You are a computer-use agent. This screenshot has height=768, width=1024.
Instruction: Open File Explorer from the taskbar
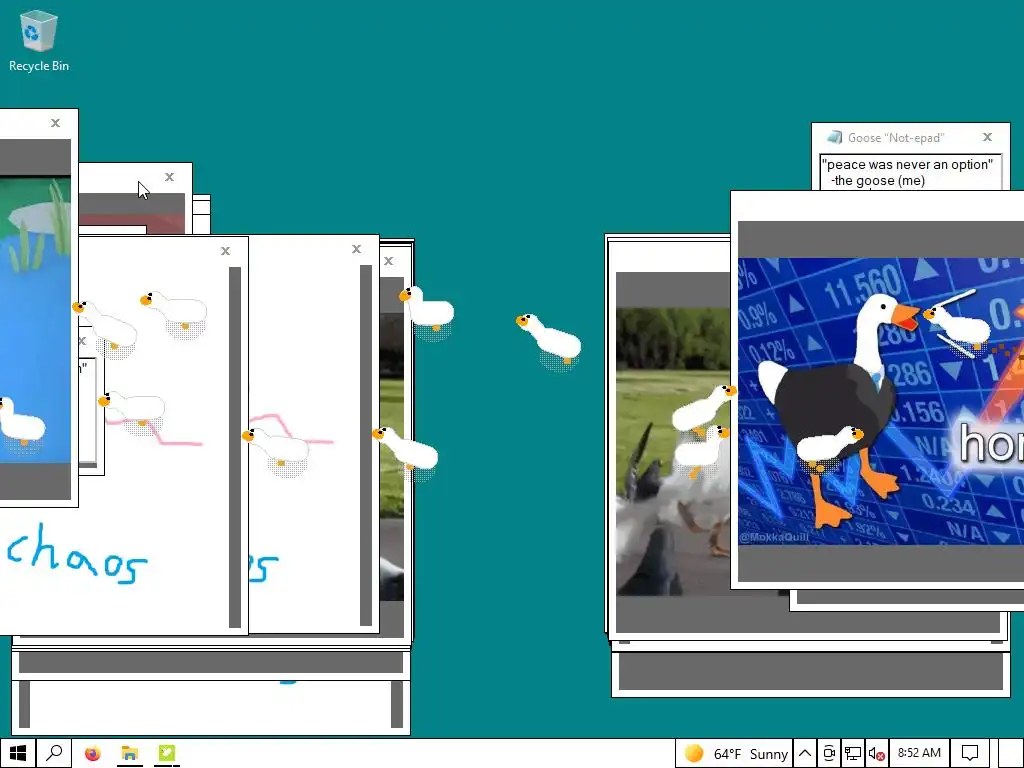pos(129,754)
